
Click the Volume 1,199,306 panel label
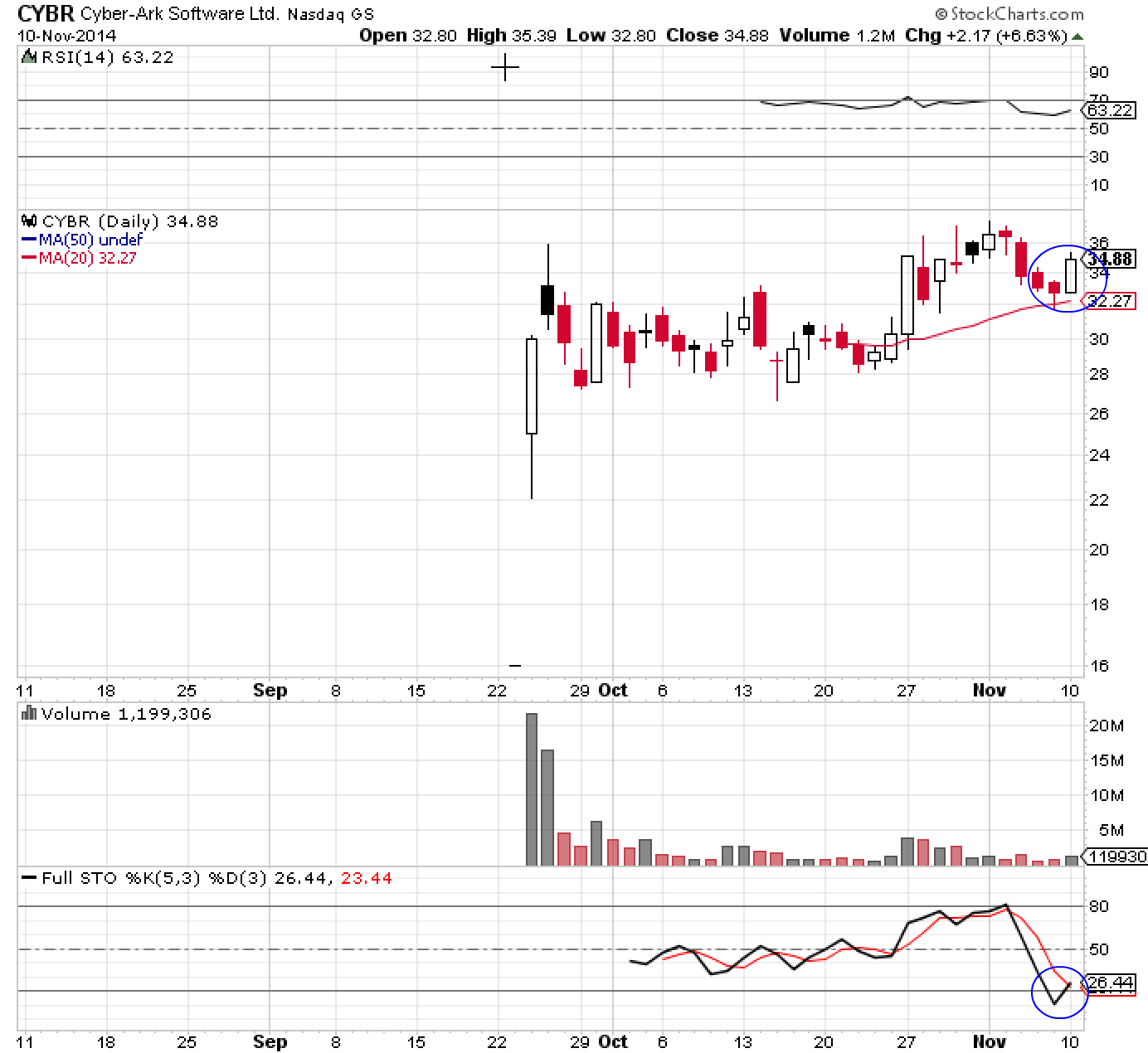coord(126,714)
